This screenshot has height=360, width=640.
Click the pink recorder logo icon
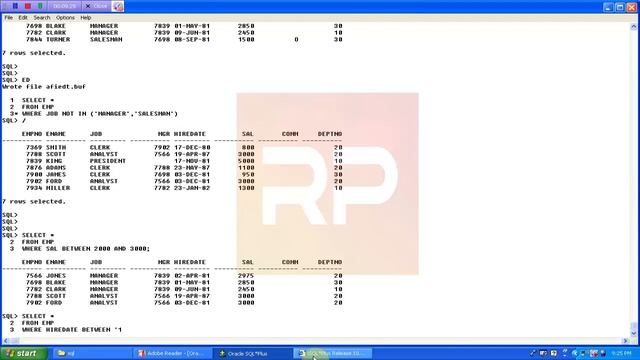pyautogui.click(x=118, y=6)
